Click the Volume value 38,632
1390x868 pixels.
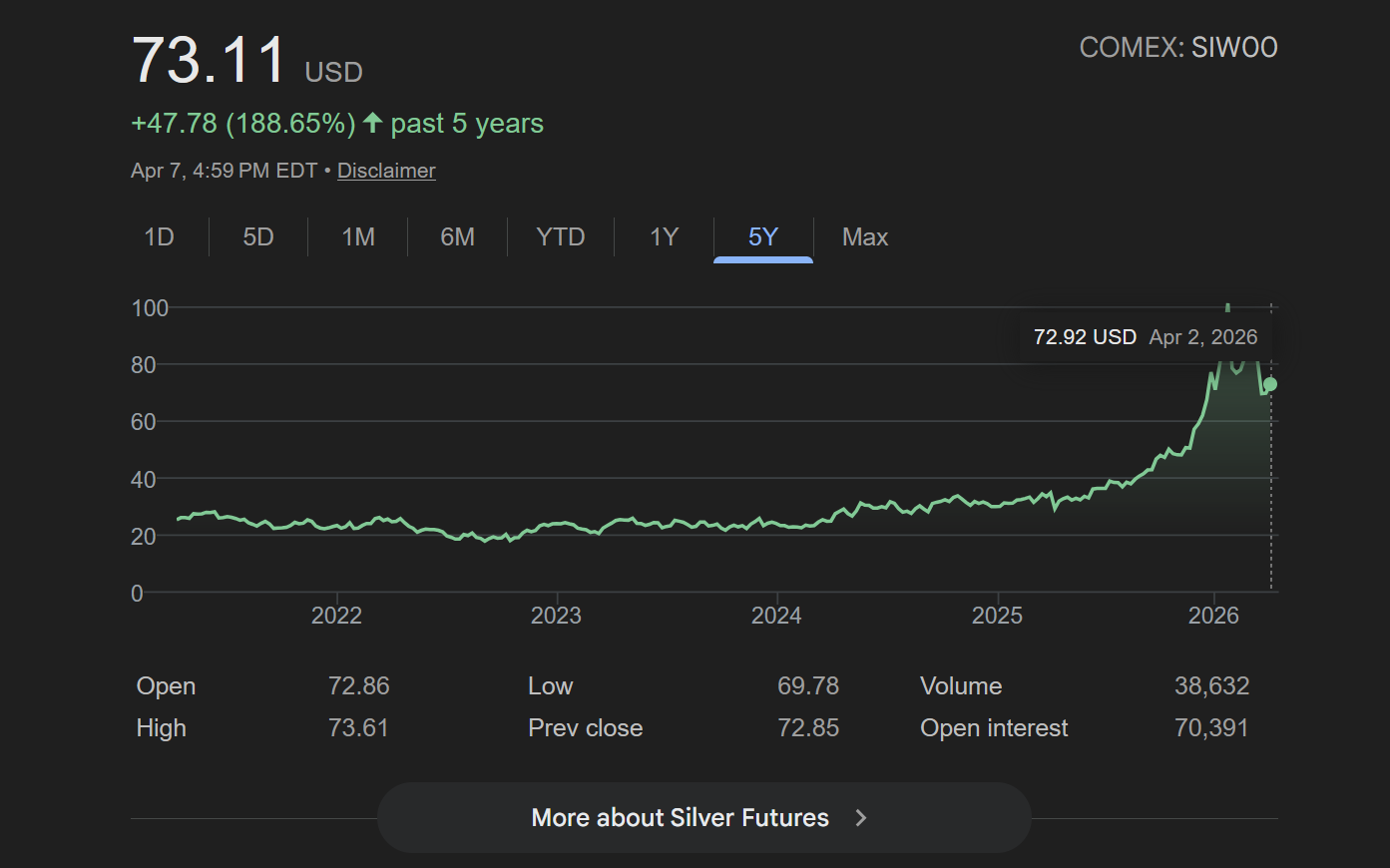pos(1211,686)
